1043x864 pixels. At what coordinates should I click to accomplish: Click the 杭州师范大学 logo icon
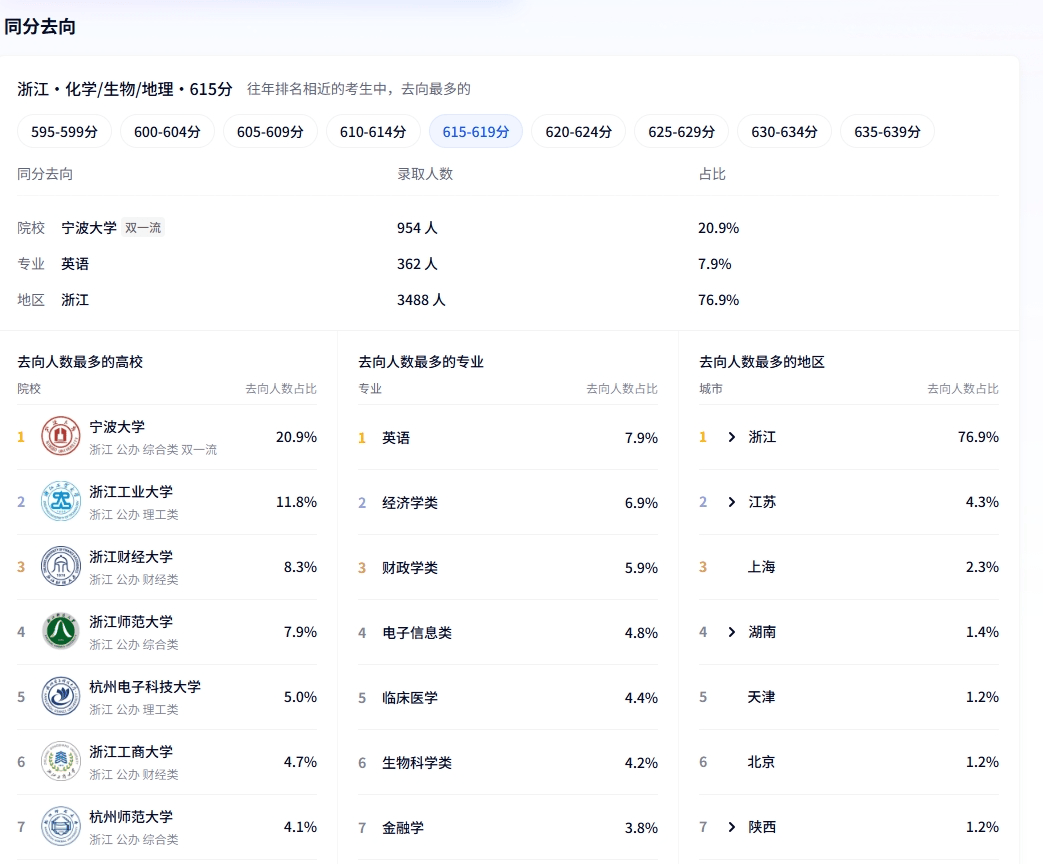[x=60, y=827]
